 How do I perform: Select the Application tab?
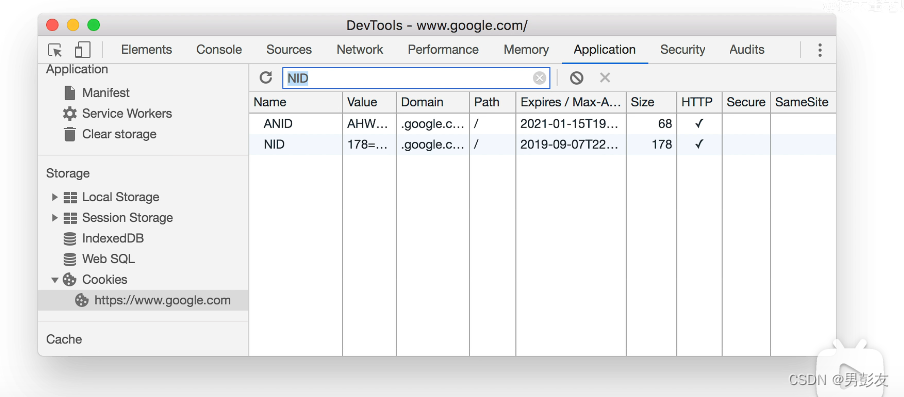(x=605, y=50)
